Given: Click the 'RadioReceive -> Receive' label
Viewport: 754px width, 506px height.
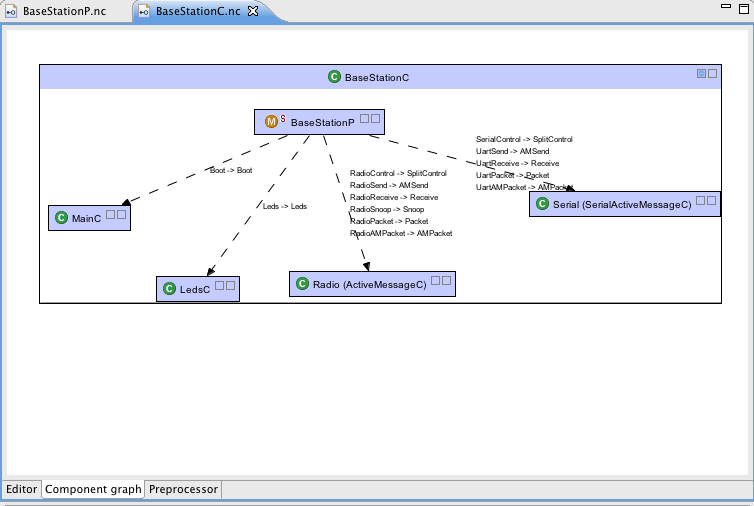Looking at the screenshot, I should pyautogui.click(x=394, y=197).
